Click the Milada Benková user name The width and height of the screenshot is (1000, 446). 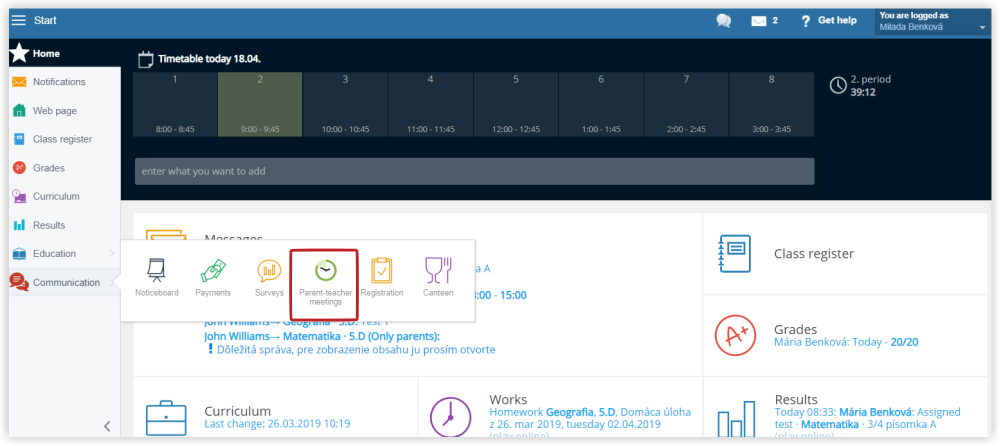pyautogui.click(x=911, y=27)
